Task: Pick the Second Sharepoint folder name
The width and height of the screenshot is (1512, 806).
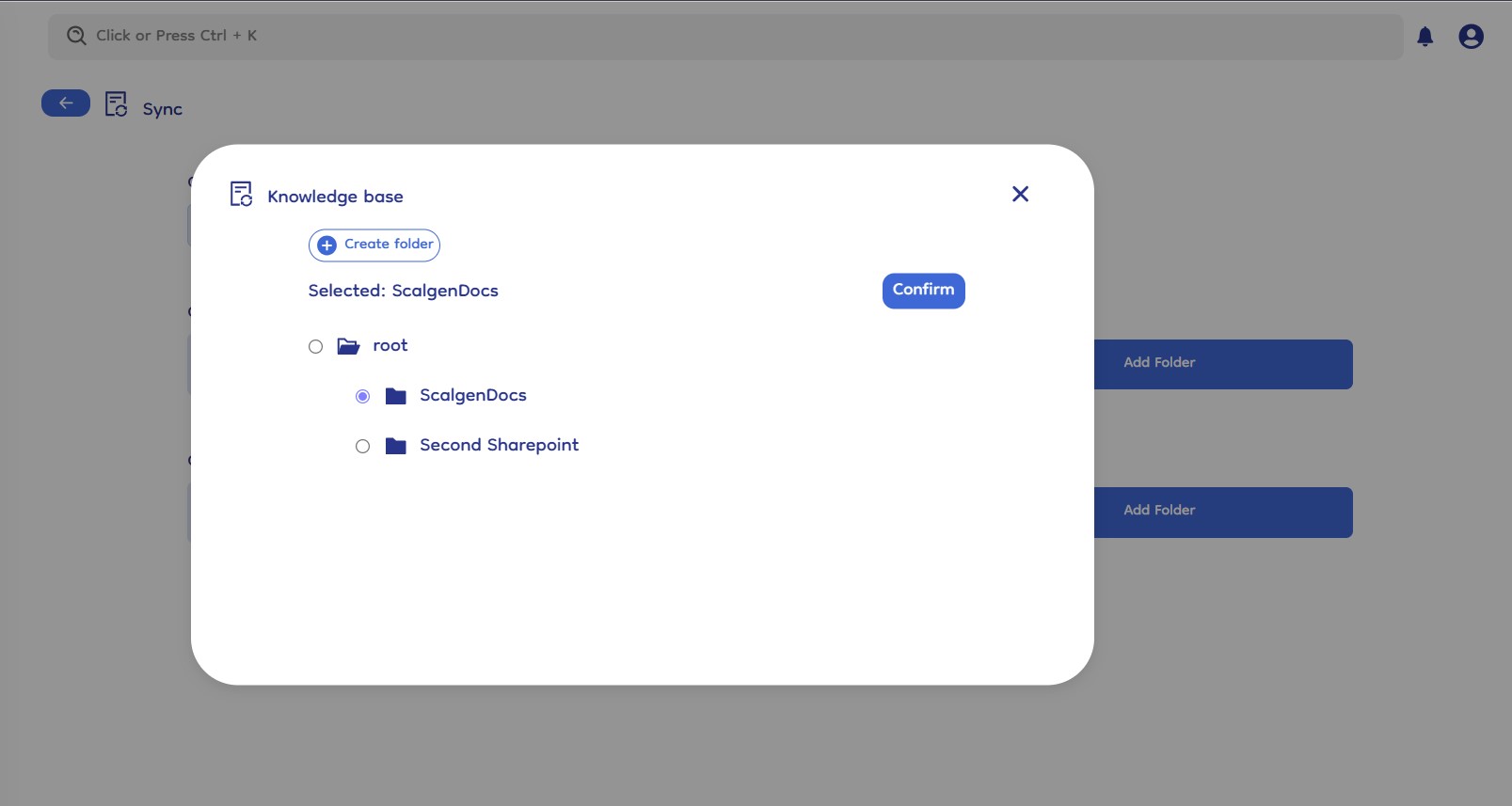Action: point(499,446)
